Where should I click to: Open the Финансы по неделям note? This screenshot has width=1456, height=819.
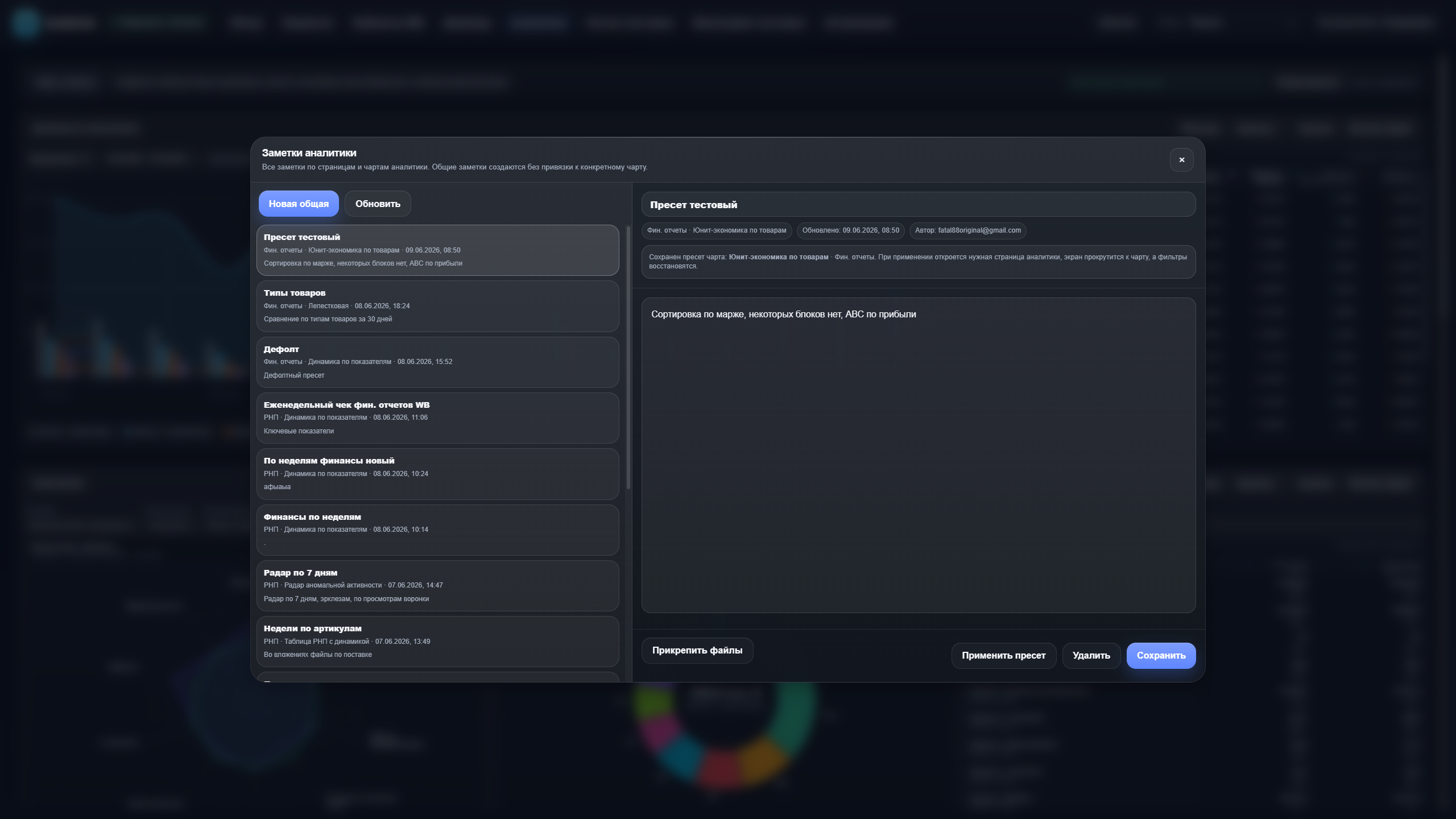click(437, 530)
